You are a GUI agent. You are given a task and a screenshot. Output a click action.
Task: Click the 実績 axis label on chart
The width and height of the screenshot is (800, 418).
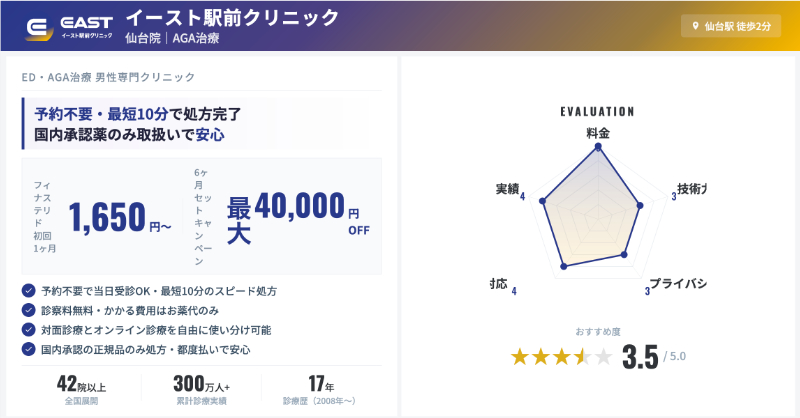(x=506, y=189)
